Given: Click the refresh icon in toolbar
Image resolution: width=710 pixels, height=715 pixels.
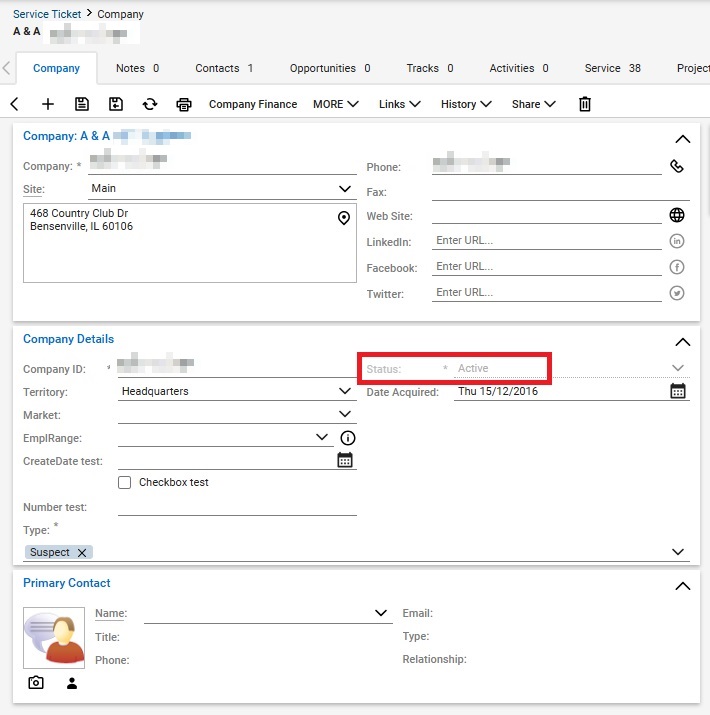Looking at the screenshot, I should tap(150, 104).
